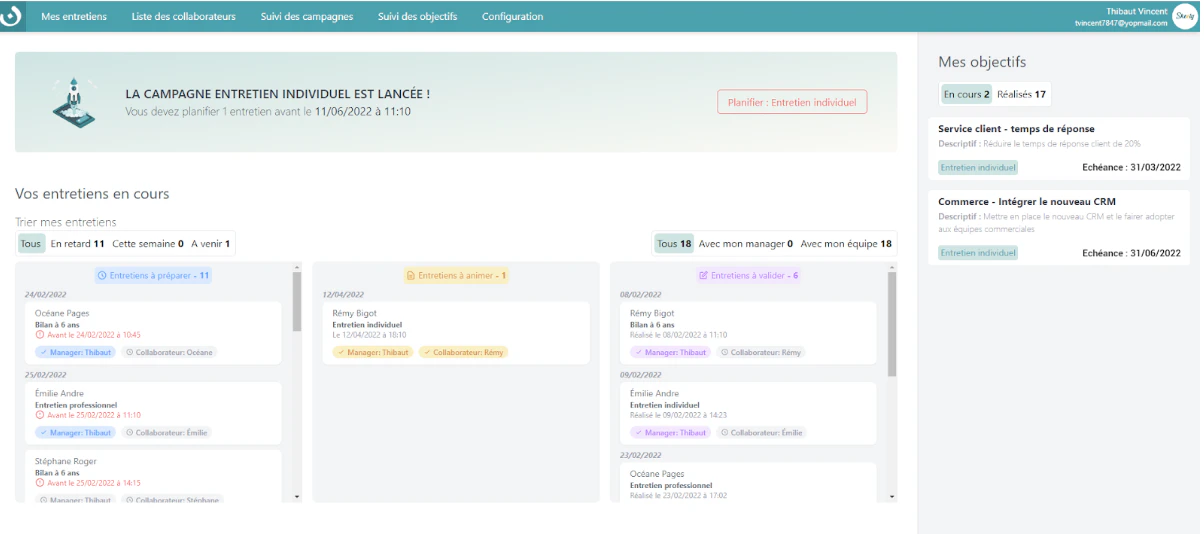1204x534 pixels.
Task: Click Planifier : Entretien individuel button
Action: 792,102
